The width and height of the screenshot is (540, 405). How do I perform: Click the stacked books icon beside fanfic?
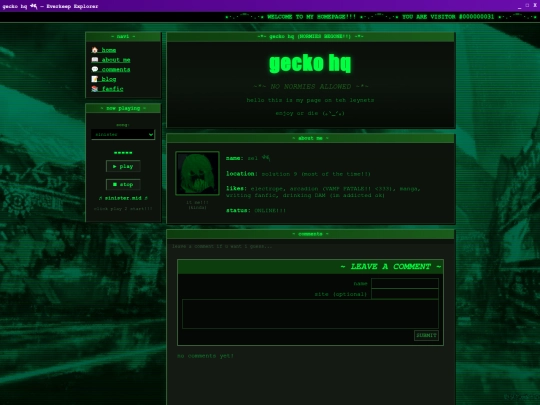(x=95, y=89)
